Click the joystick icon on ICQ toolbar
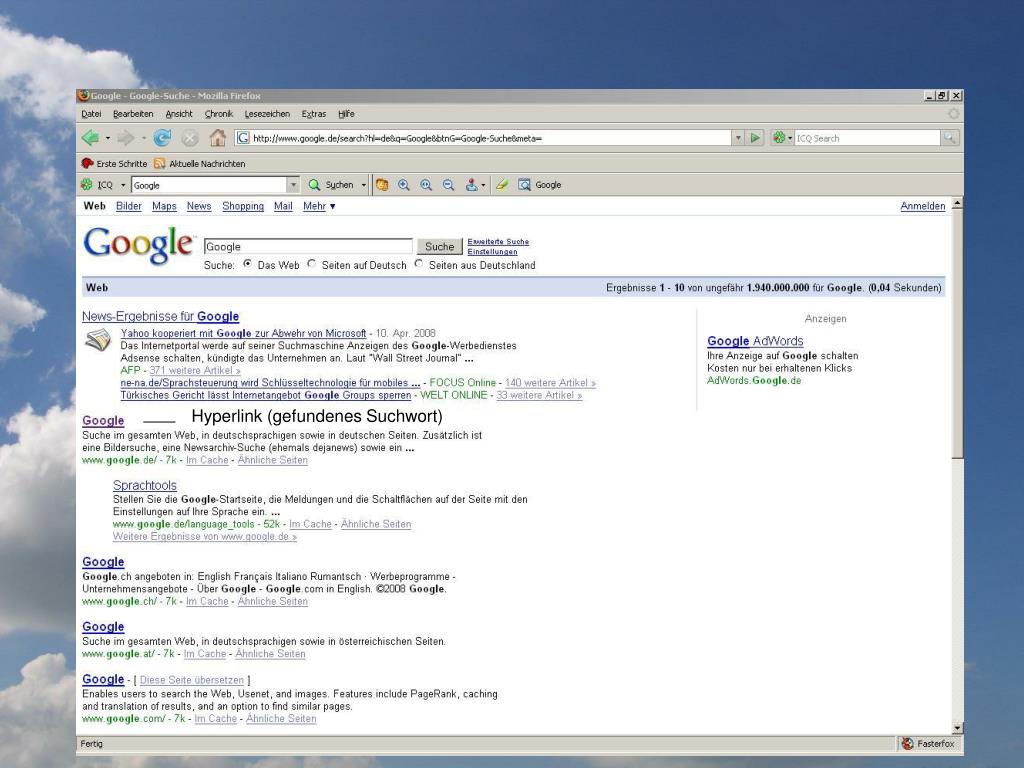The width and height of the screenshot is (1024, 768). [x=472, y=185]
